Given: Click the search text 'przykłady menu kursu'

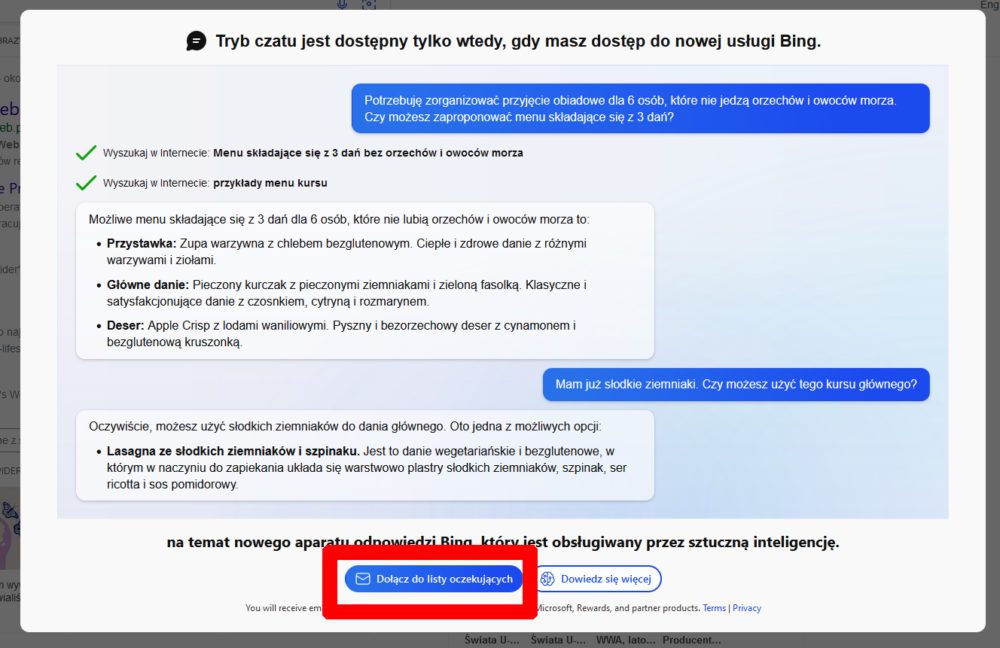Looking at the screenshot, I should [270, 183].
